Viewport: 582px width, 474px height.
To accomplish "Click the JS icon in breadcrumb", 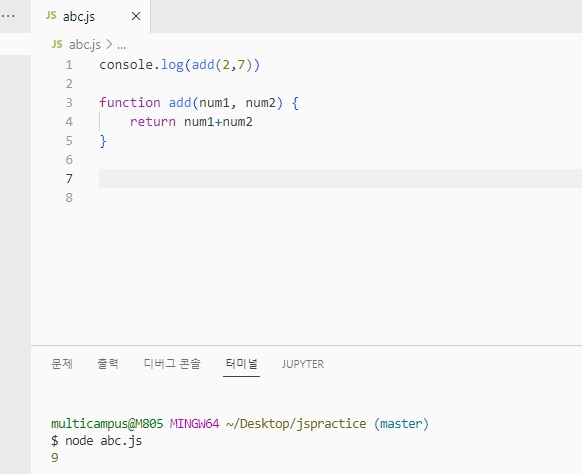I will [57, 44].
